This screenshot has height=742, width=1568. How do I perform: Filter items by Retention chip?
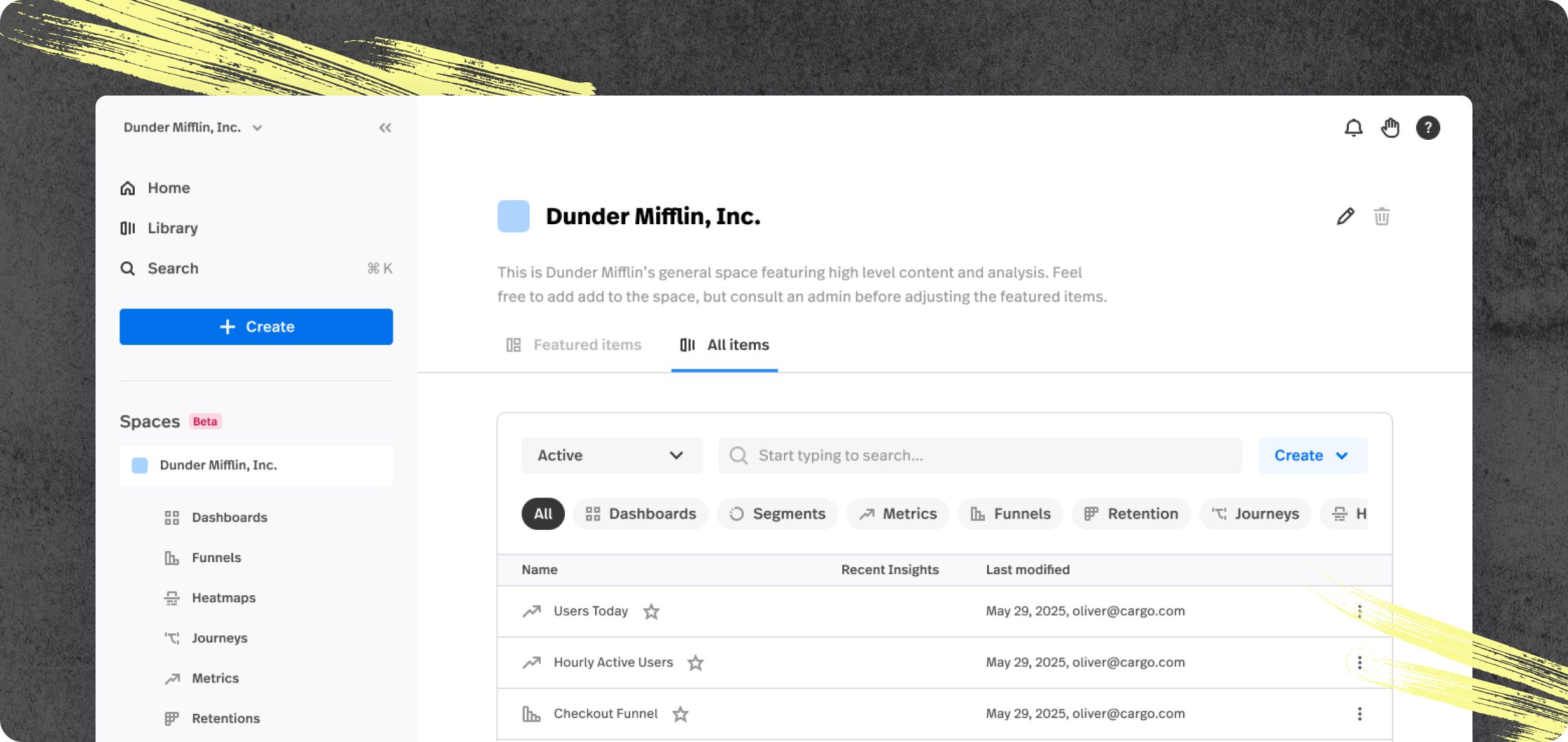tap(1130, 514)
